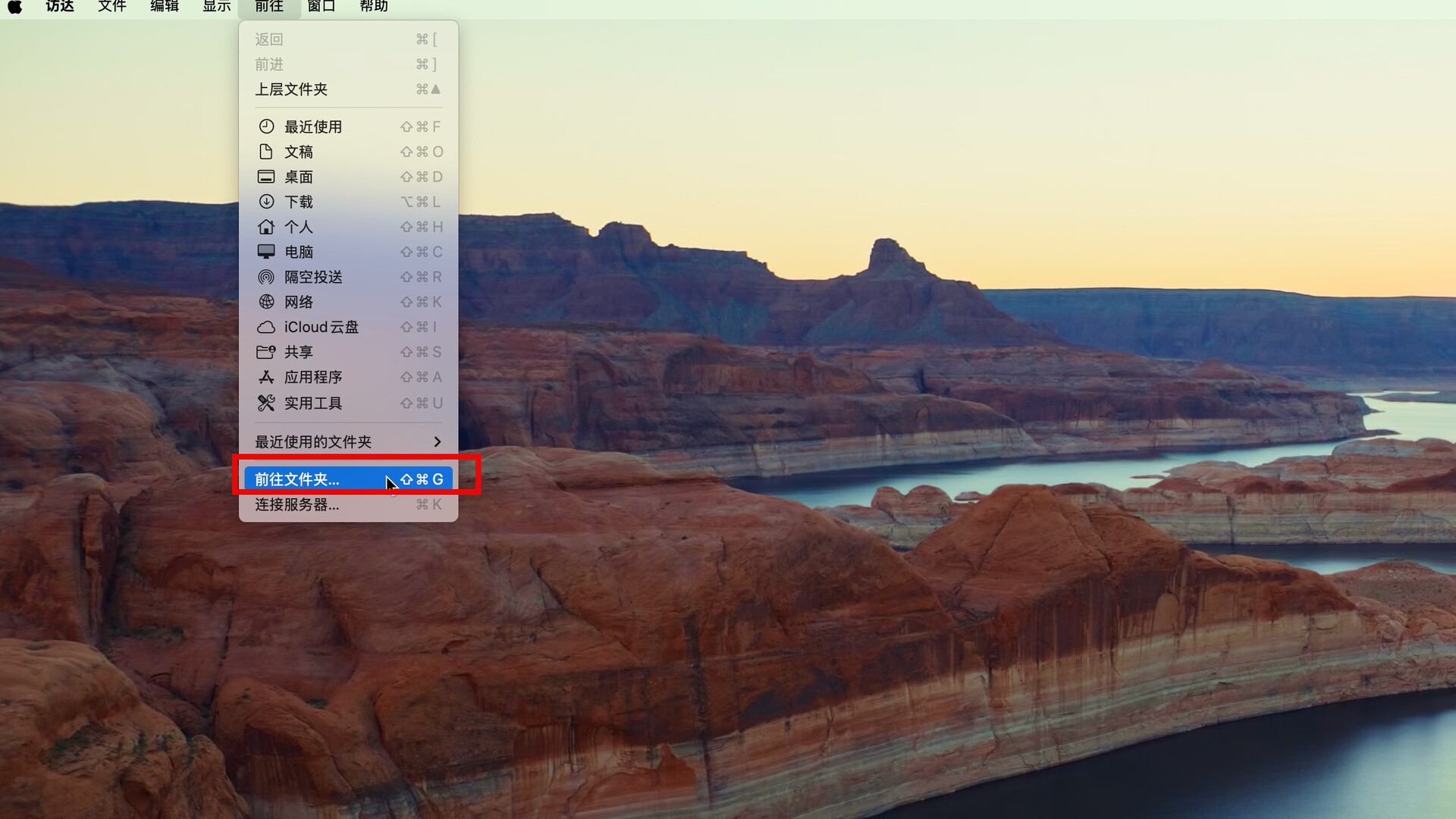Click the Applications icon beside 应用程序
The width and height of the screenshot is (1456, 819).
(266, 377)
